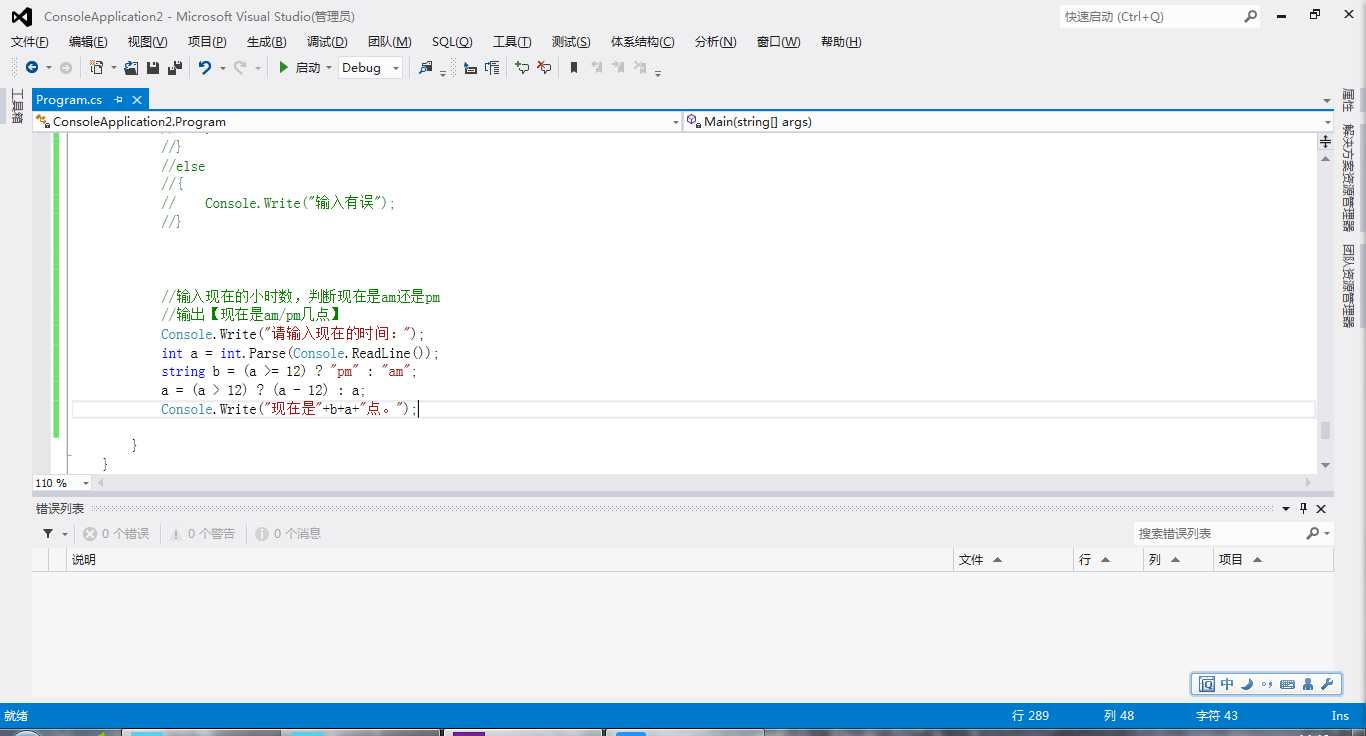The image size is (1366, 736).
Task: Sort error list by 项目 column
Action: pos(1273,560)
